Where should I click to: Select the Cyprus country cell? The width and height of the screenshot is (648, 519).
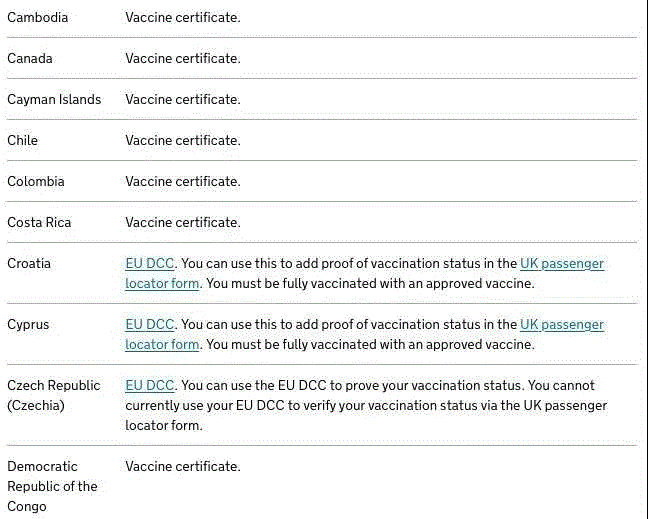[x=28, y=325]
